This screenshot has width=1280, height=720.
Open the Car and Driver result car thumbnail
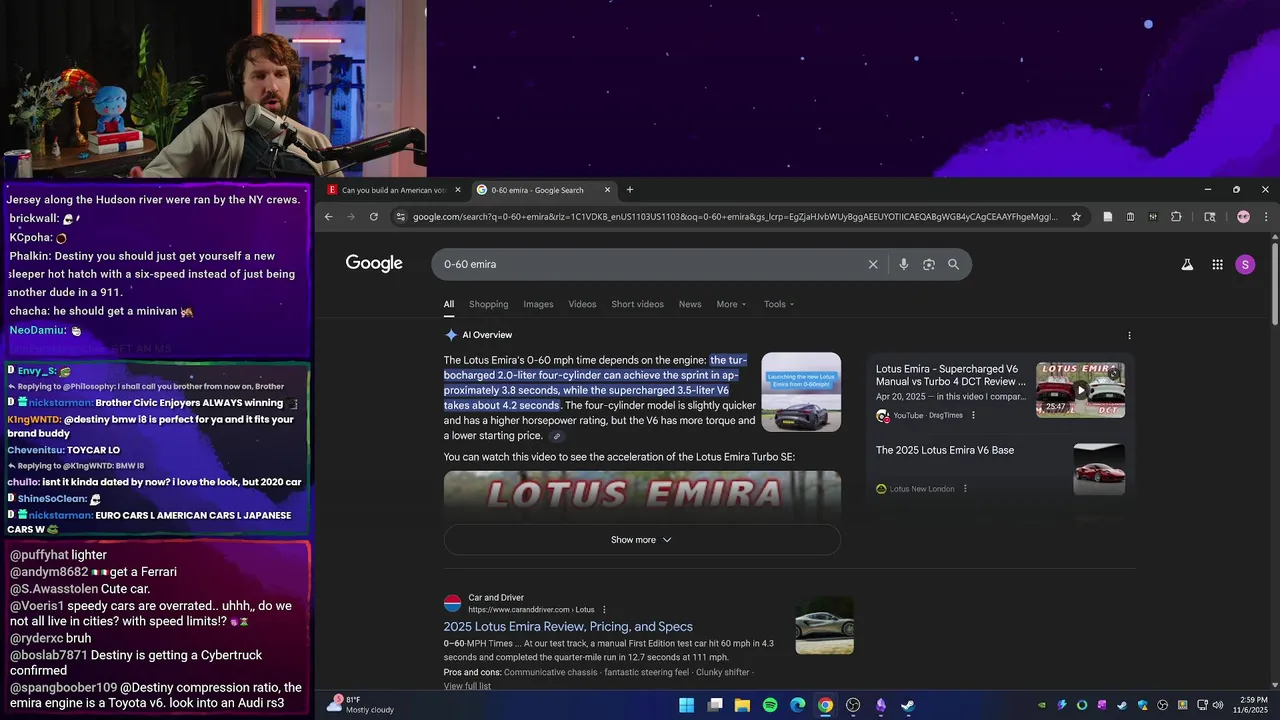(824, 625)
